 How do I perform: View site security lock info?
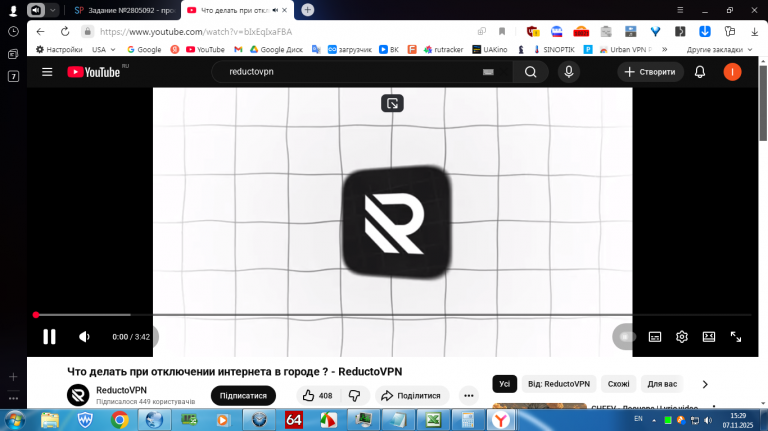coord(88,31)
